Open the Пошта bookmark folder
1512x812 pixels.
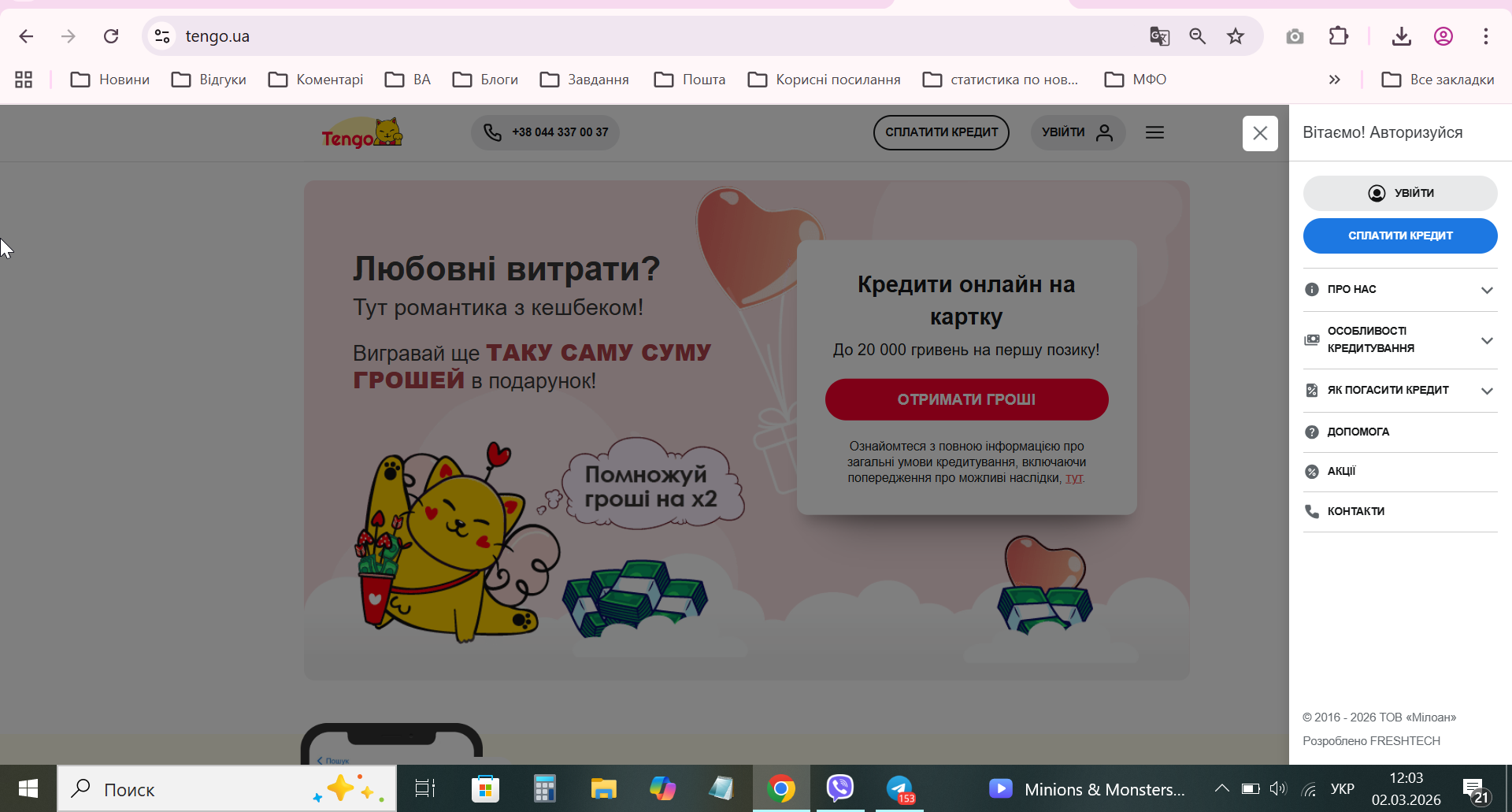coord(691,80)
